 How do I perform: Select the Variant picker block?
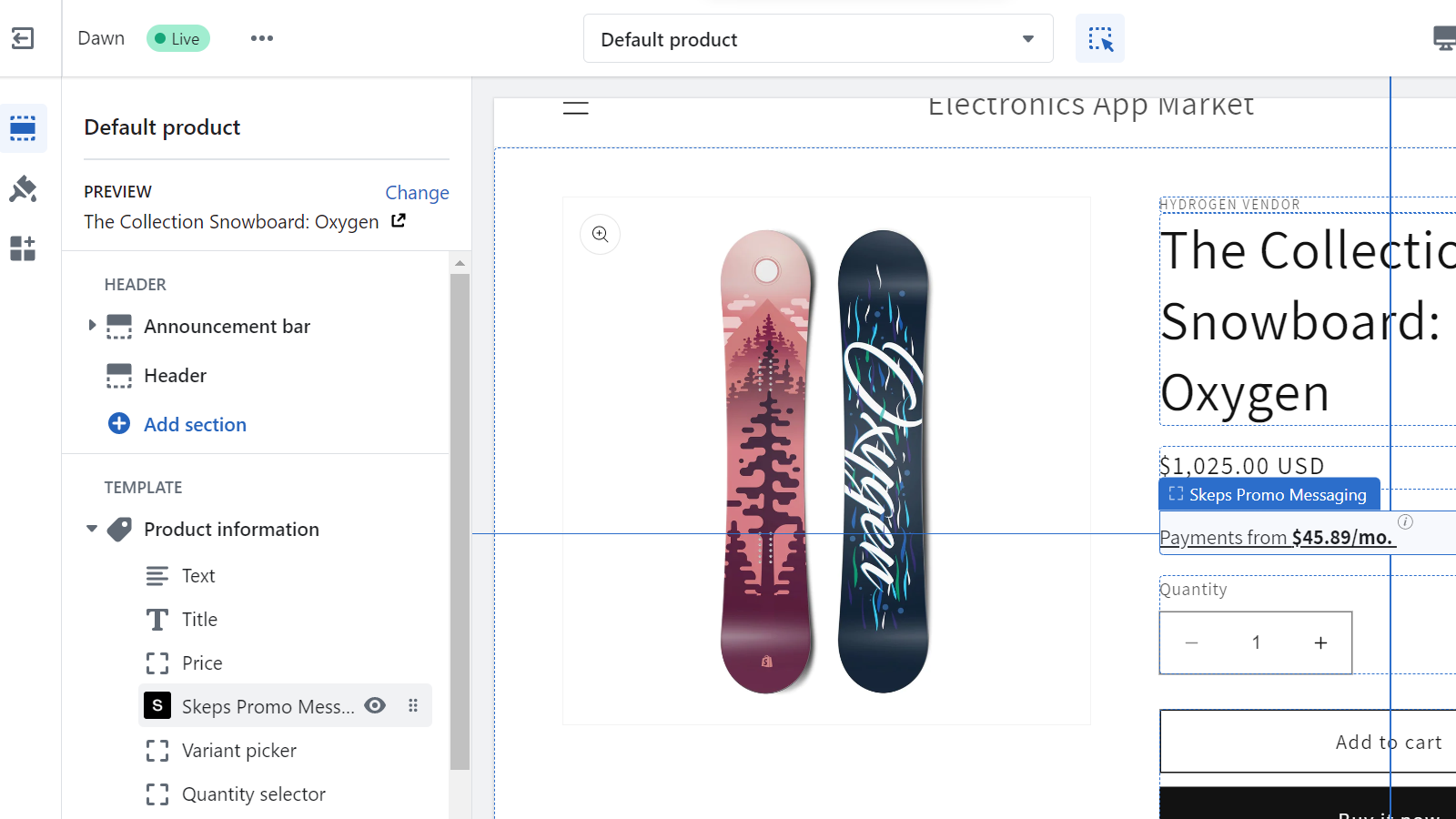(285, 751)
